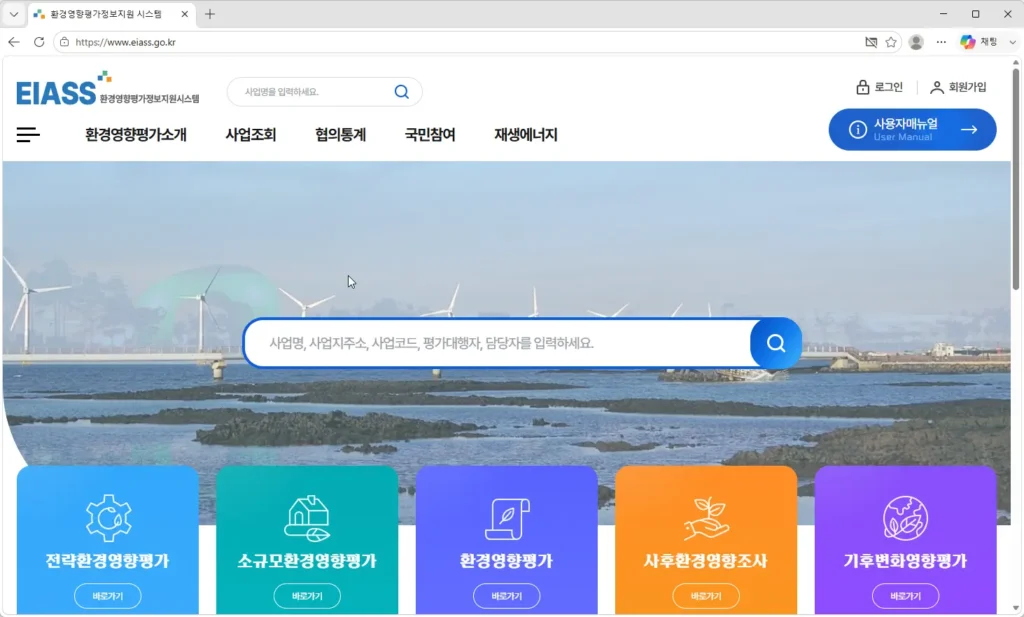
Task: Open browser settings three-dot menu
Action: pos(941,42)
